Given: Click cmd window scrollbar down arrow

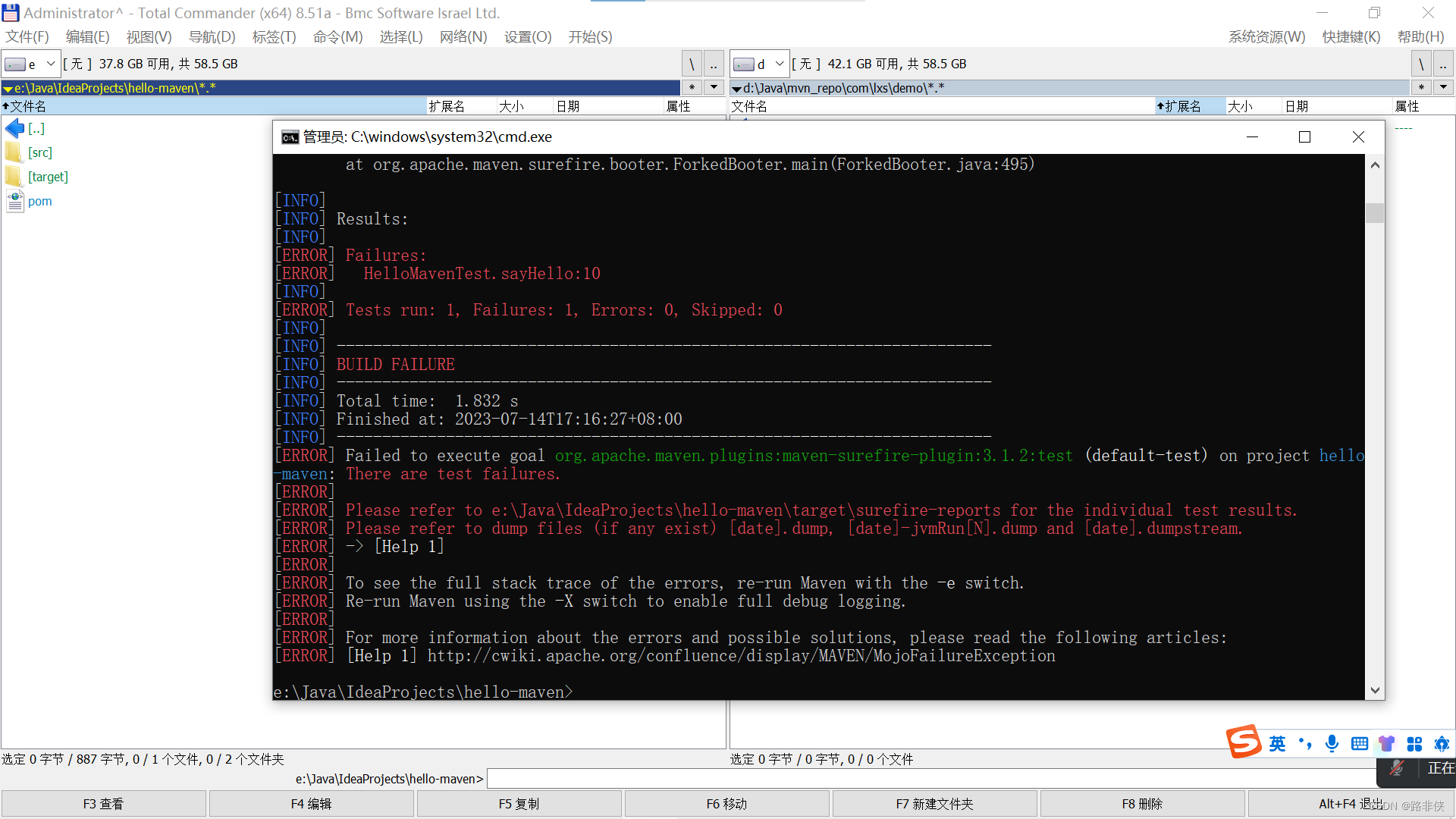Looking at the screenshot, I should (x=1375, y=690).
